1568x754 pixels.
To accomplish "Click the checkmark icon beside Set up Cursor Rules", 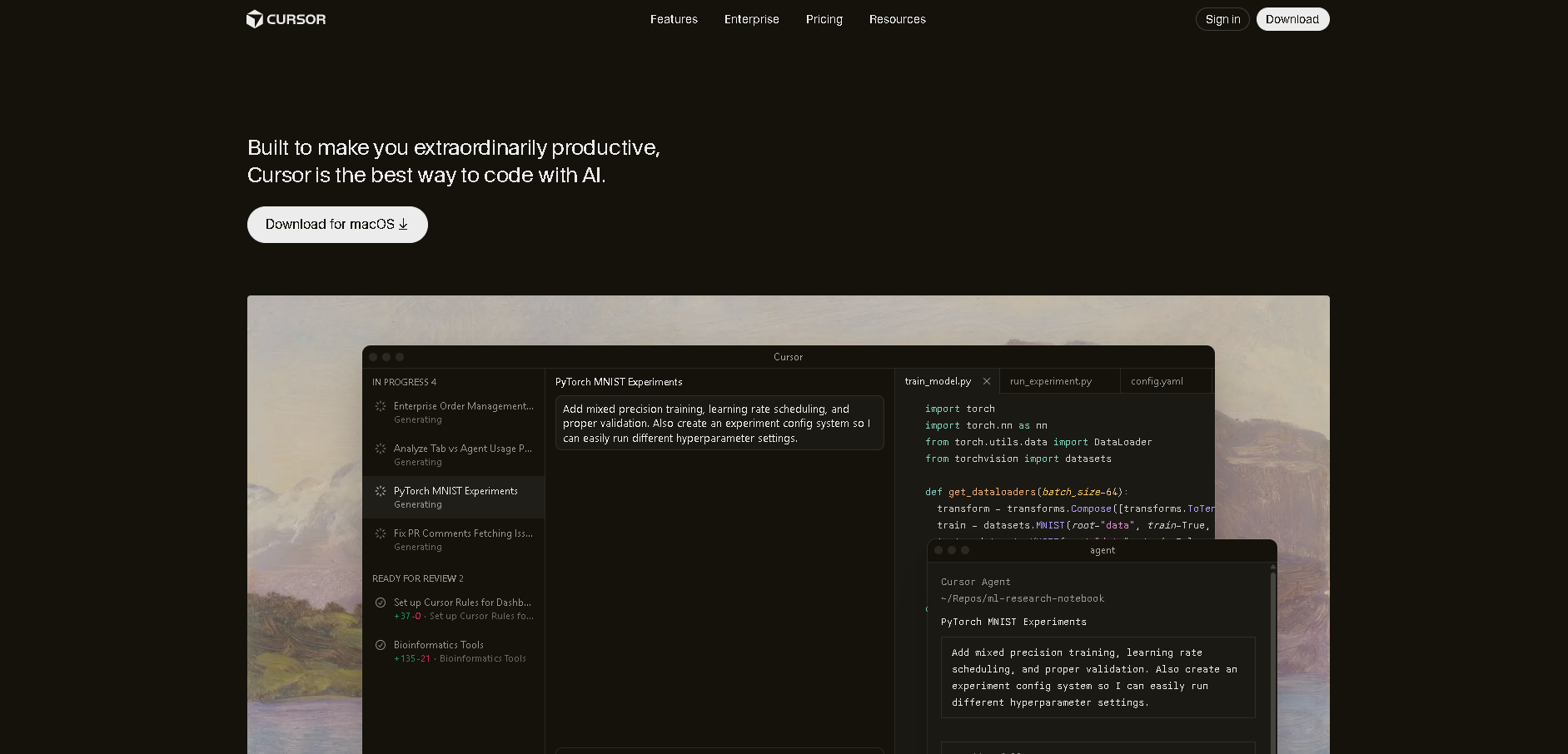I will (381, 603).
